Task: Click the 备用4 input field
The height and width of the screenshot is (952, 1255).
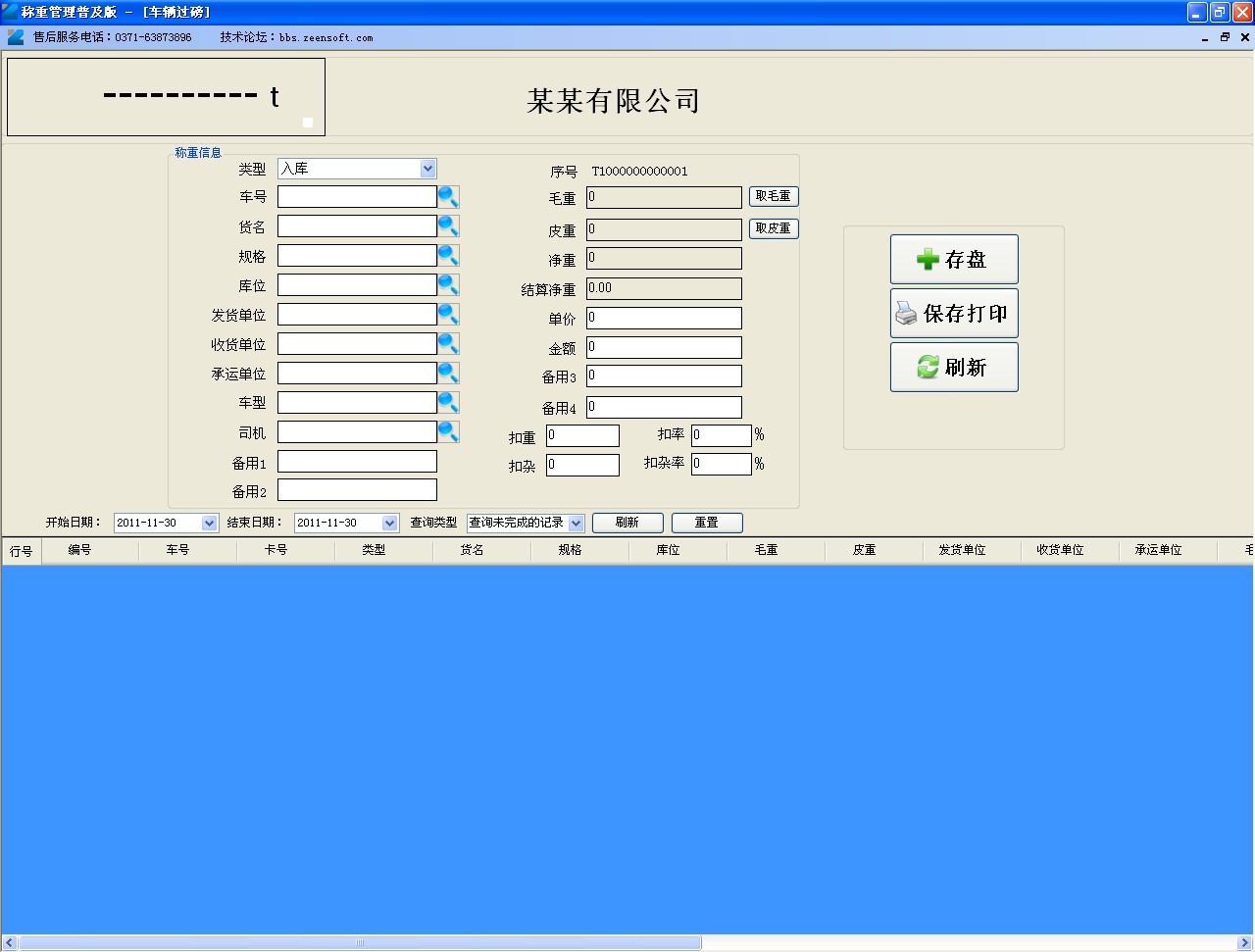Action: point(664,408)
